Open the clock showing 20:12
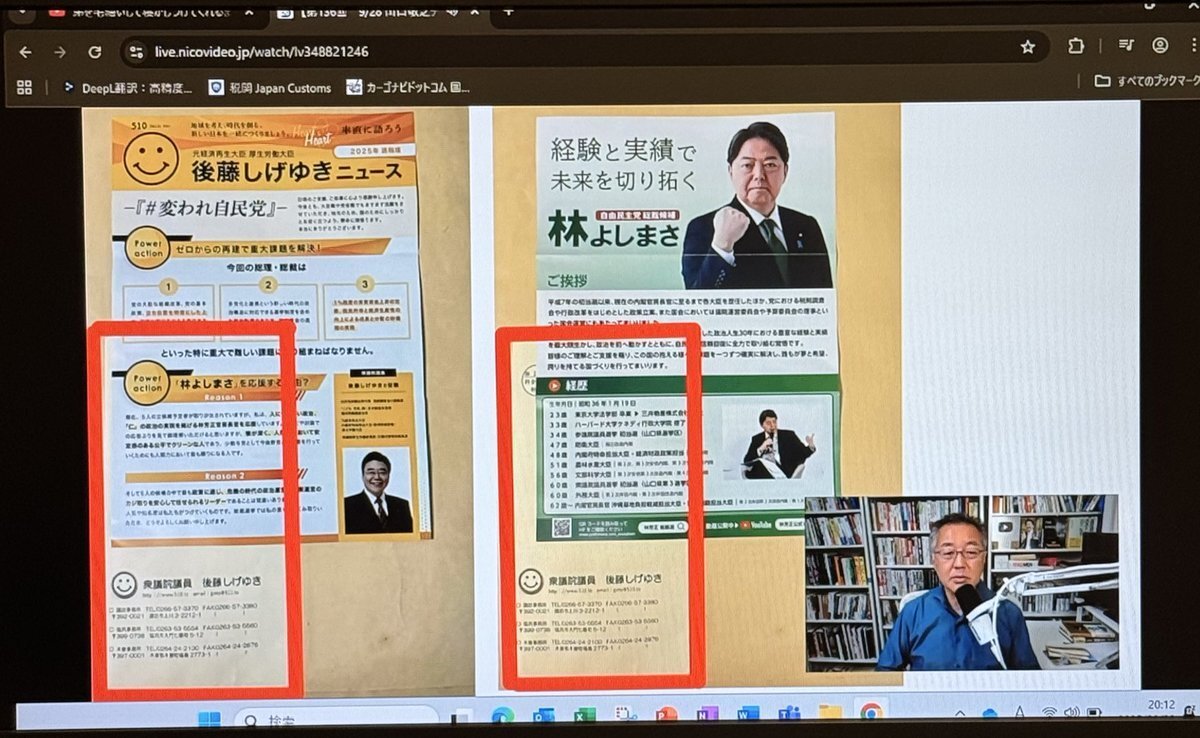The height and width of the screenshot is (738, 1200). (x=1162, y=706)
